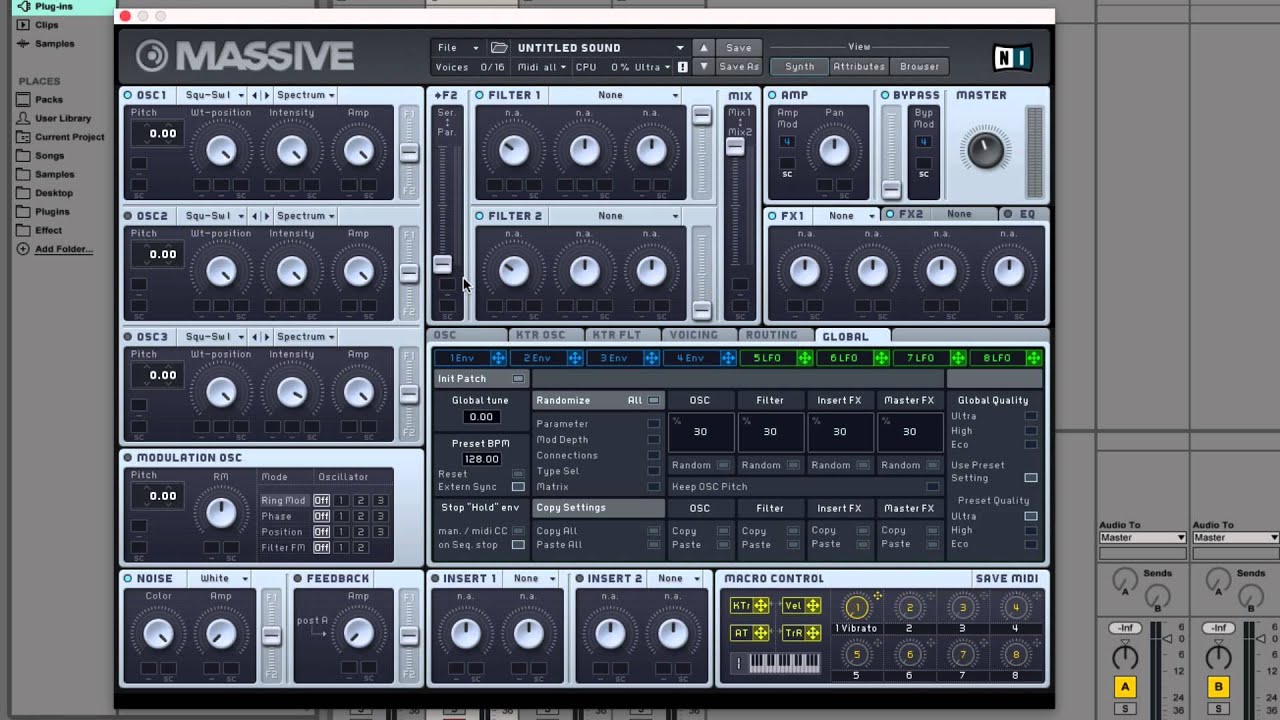Toggle OSC2 power button
The height and width of the screenshot is (720, 1280).
pyautogui.click(x=128, y=216)
